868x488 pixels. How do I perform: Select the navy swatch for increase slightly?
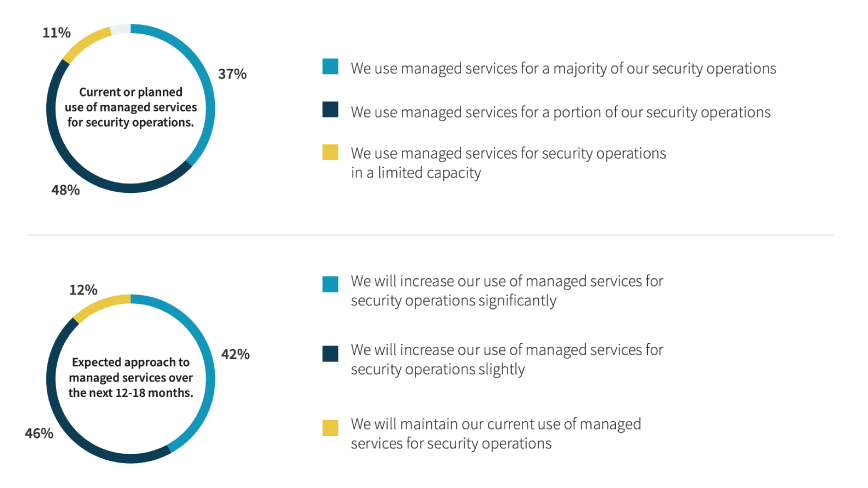pos(330,351)
